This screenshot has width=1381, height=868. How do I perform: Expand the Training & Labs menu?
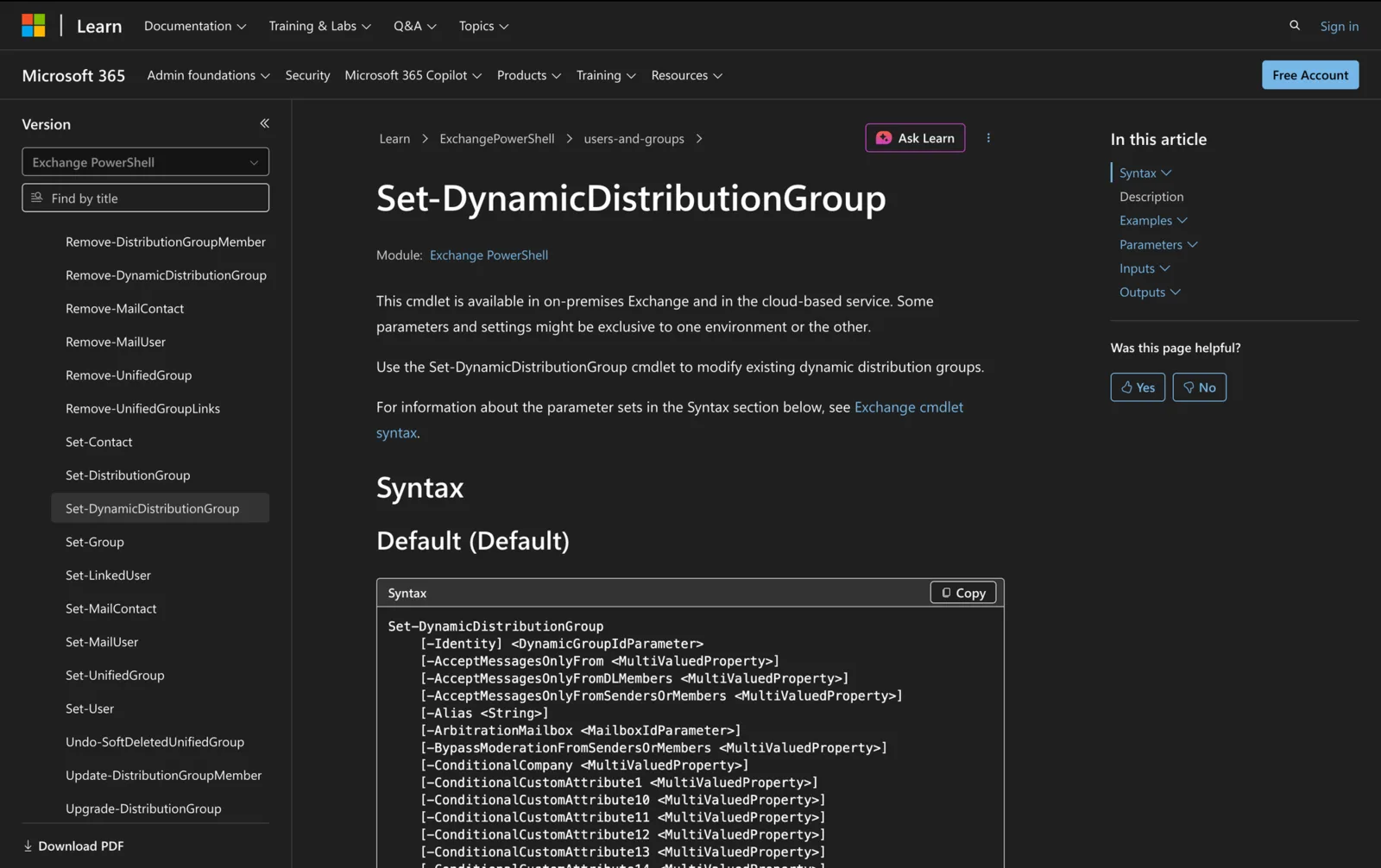(319, 26)
